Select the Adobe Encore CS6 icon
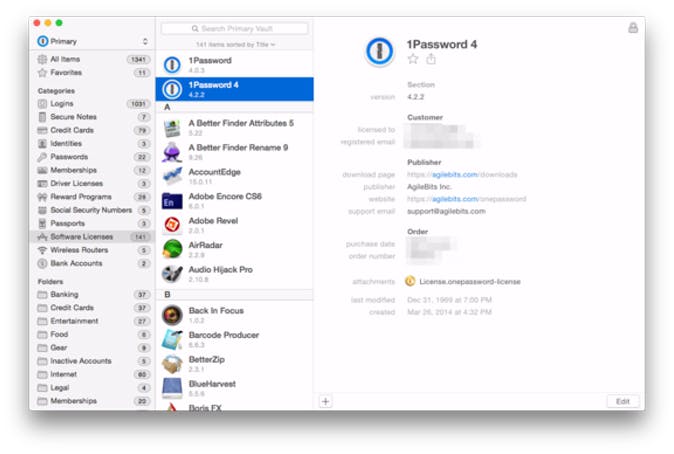This screenshot has width=674, height=454. [x=172, y=201]
